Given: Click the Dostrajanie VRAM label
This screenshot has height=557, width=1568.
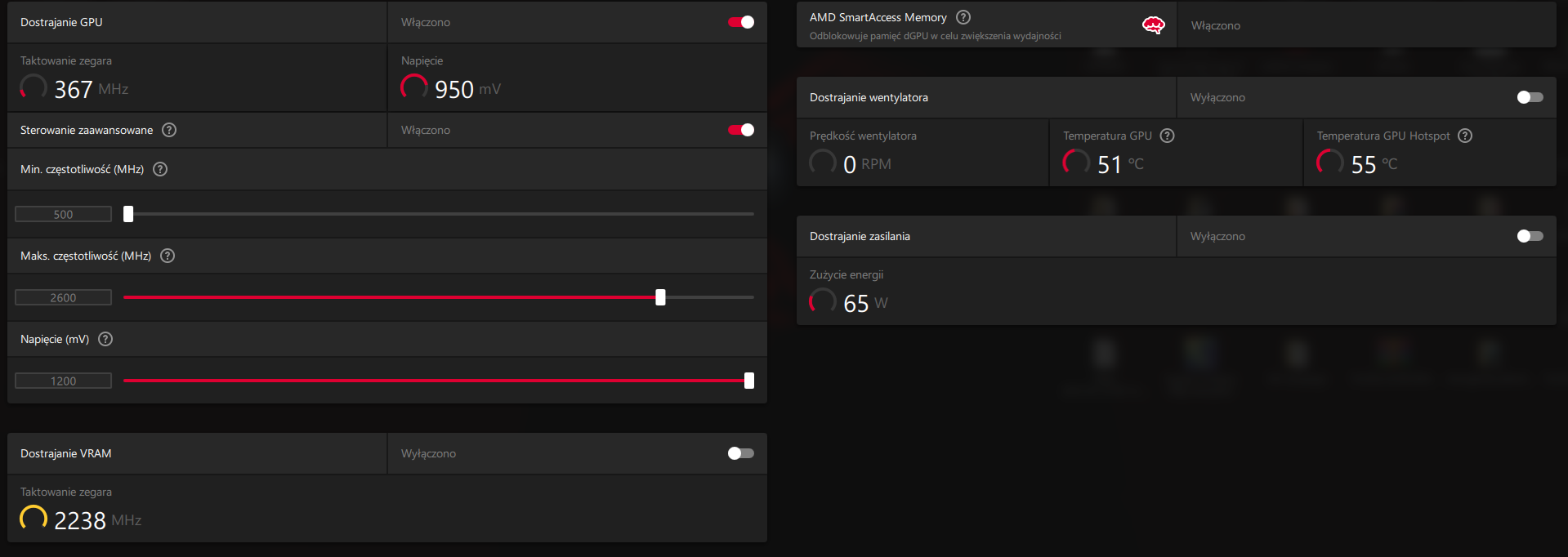Looking at the screenshot, I should (x=66, y=453).
